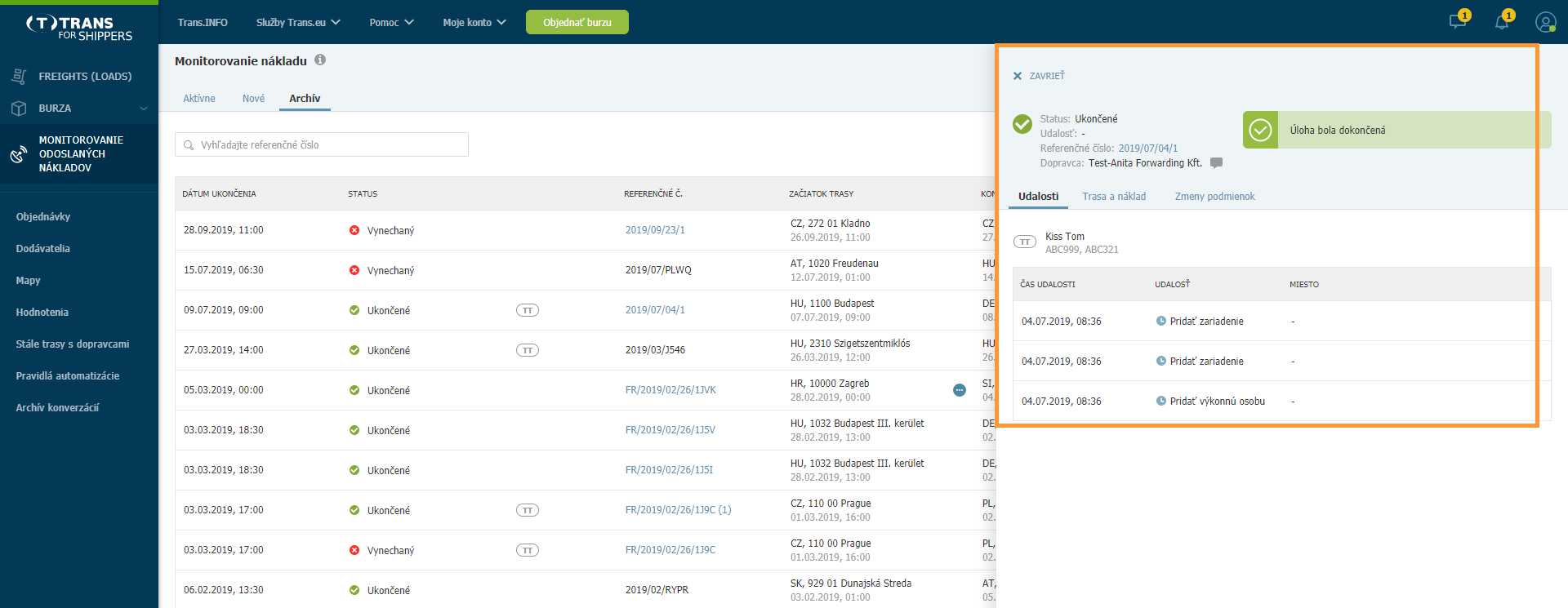Open notifications bell icon
This screenshot has width=1568, height=608.
tap(1502, 22)
